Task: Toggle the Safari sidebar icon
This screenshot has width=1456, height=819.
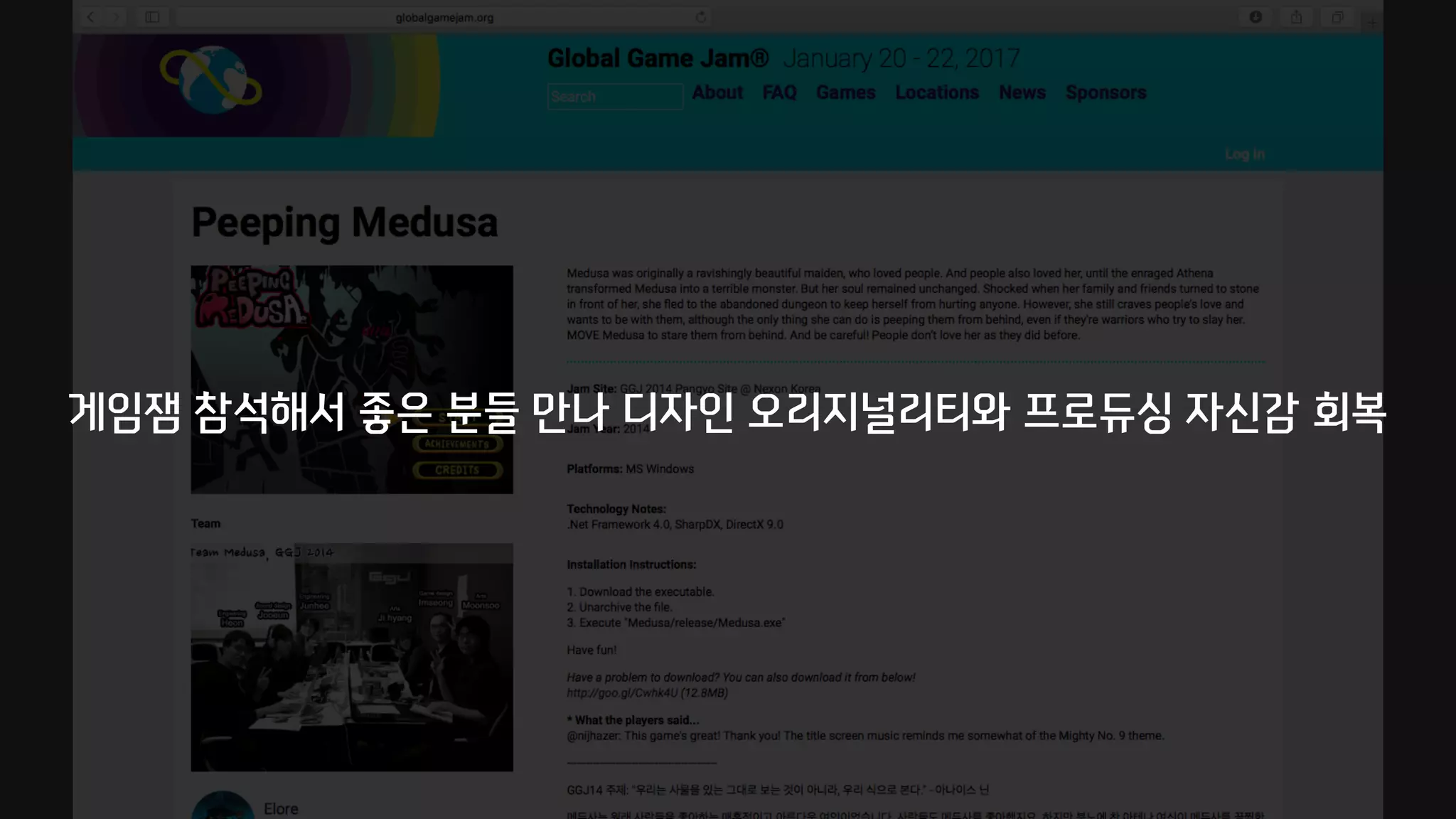Action: click(152, 17)
